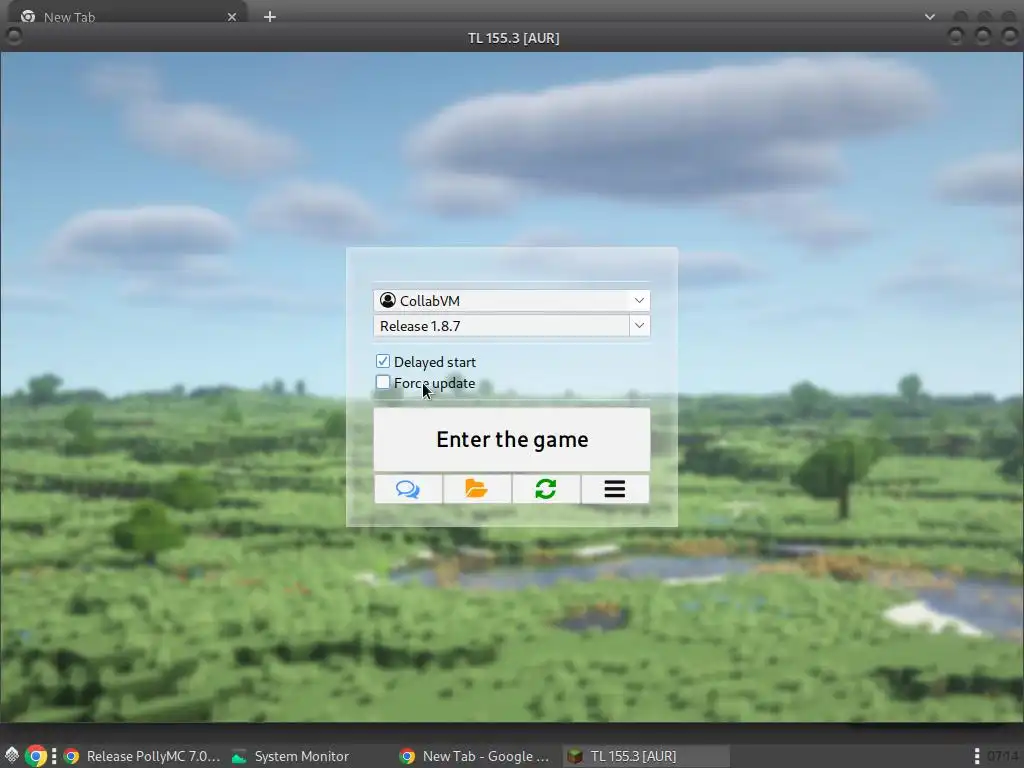Viewport: 1024px width, 768px height.
Task: Enable the Force update checkbox
Action: pos(383,382)
